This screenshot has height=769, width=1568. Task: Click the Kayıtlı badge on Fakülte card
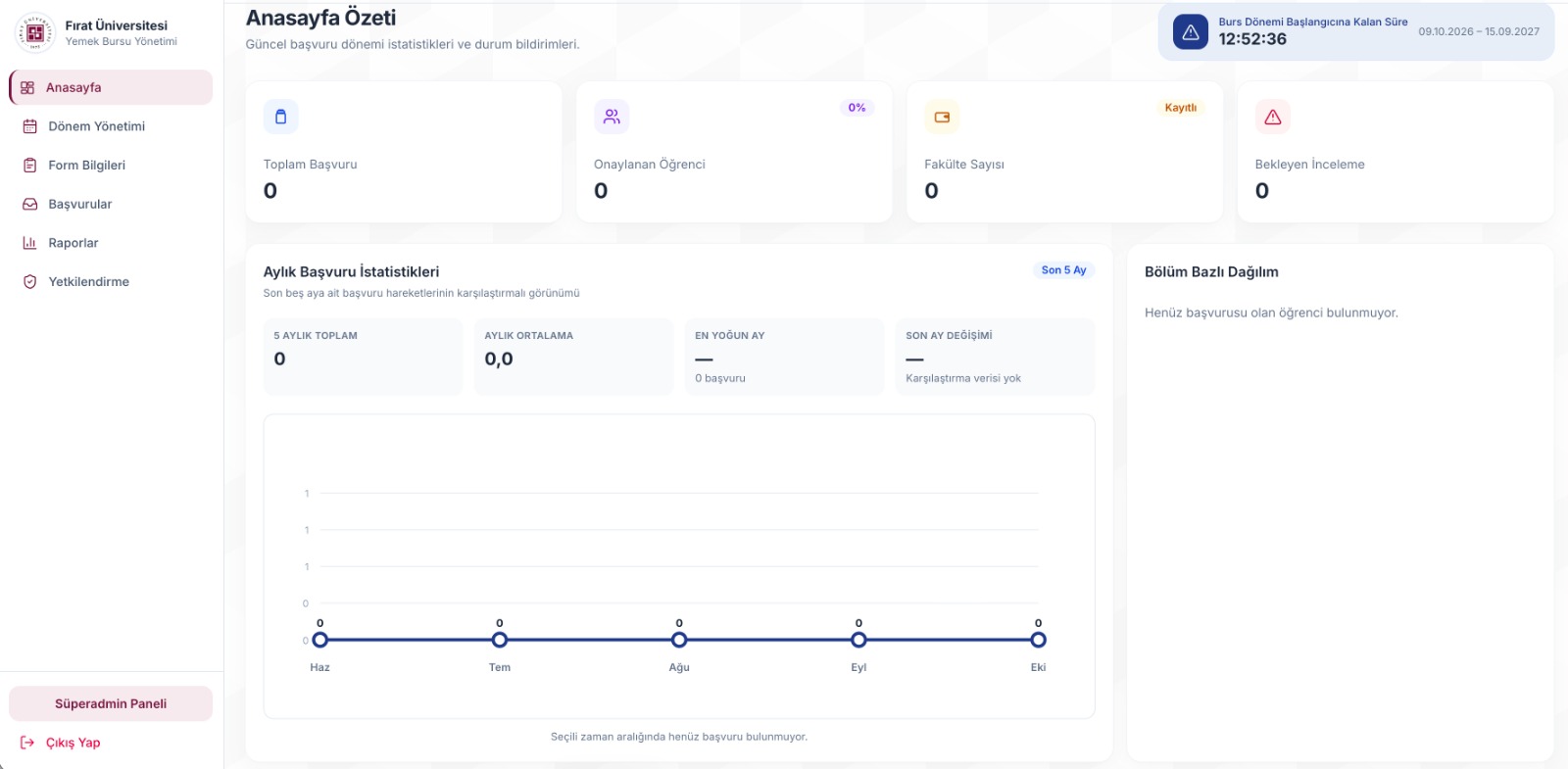click(1181, 108)
